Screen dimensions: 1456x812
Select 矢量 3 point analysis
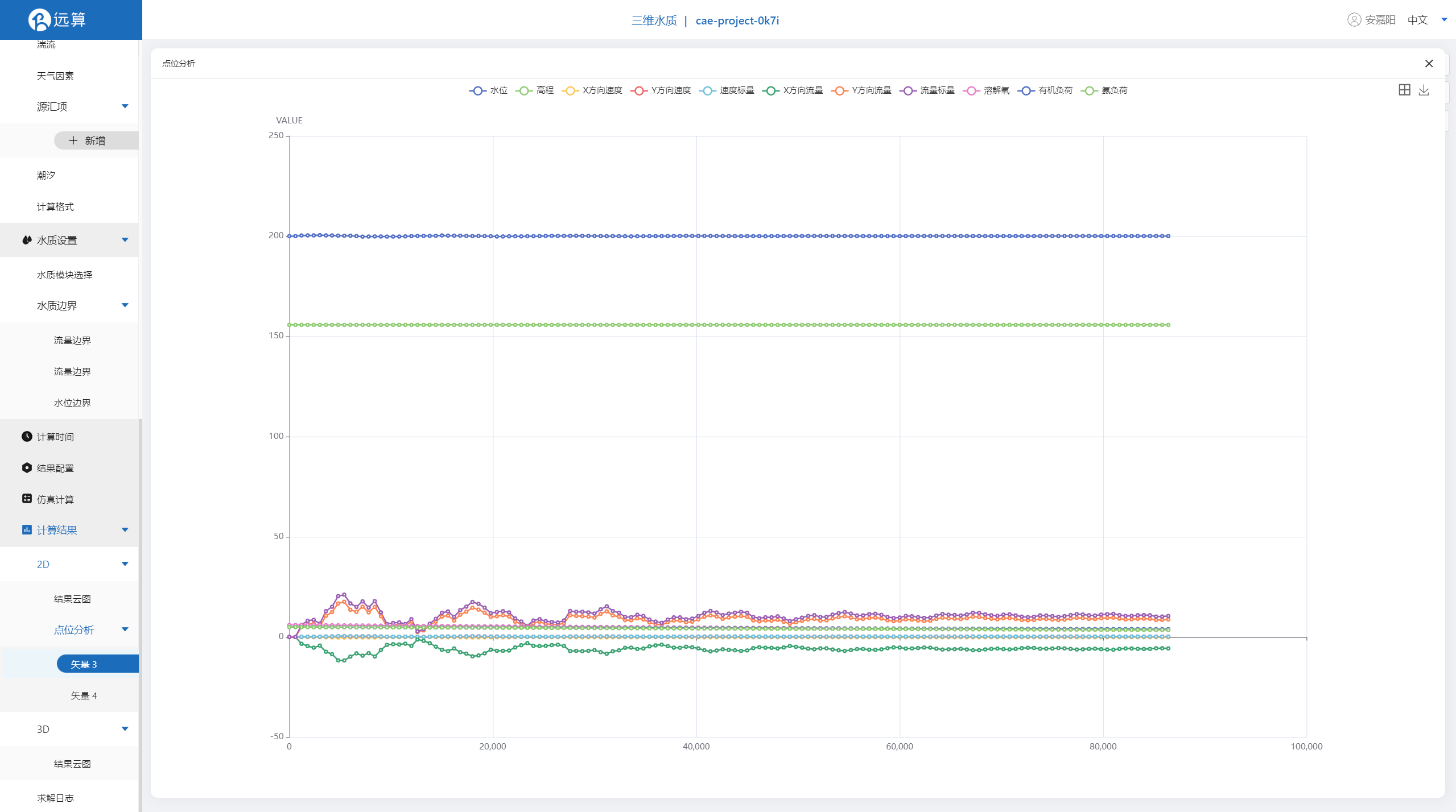click(97, 664)
